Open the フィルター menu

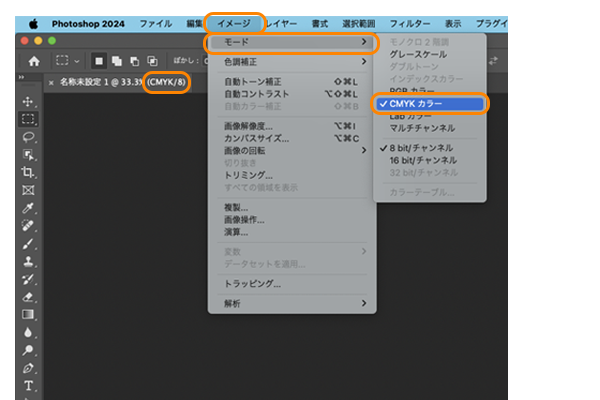coord(410,24)
